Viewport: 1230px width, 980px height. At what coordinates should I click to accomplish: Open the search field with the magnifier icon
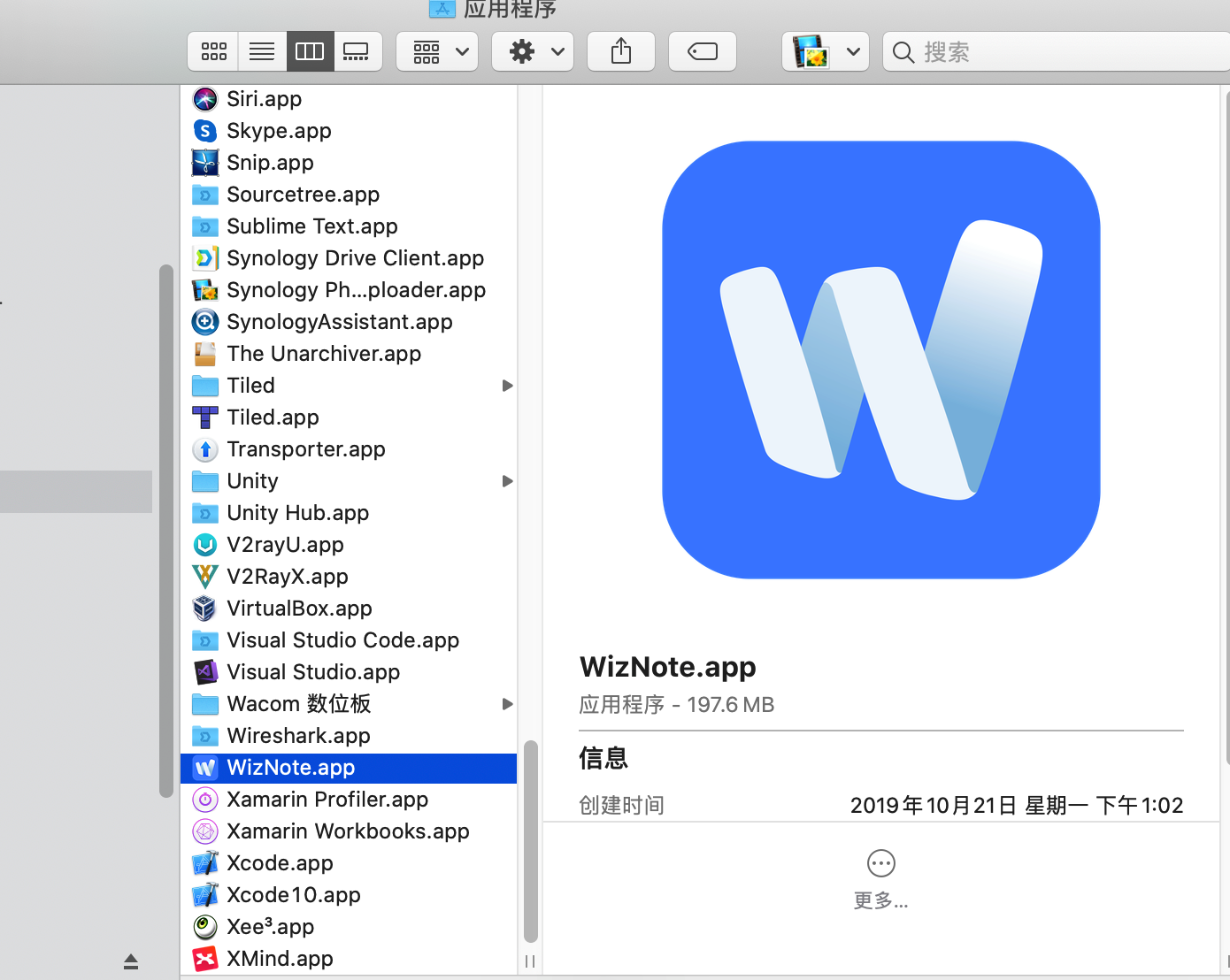pos(903,52)
